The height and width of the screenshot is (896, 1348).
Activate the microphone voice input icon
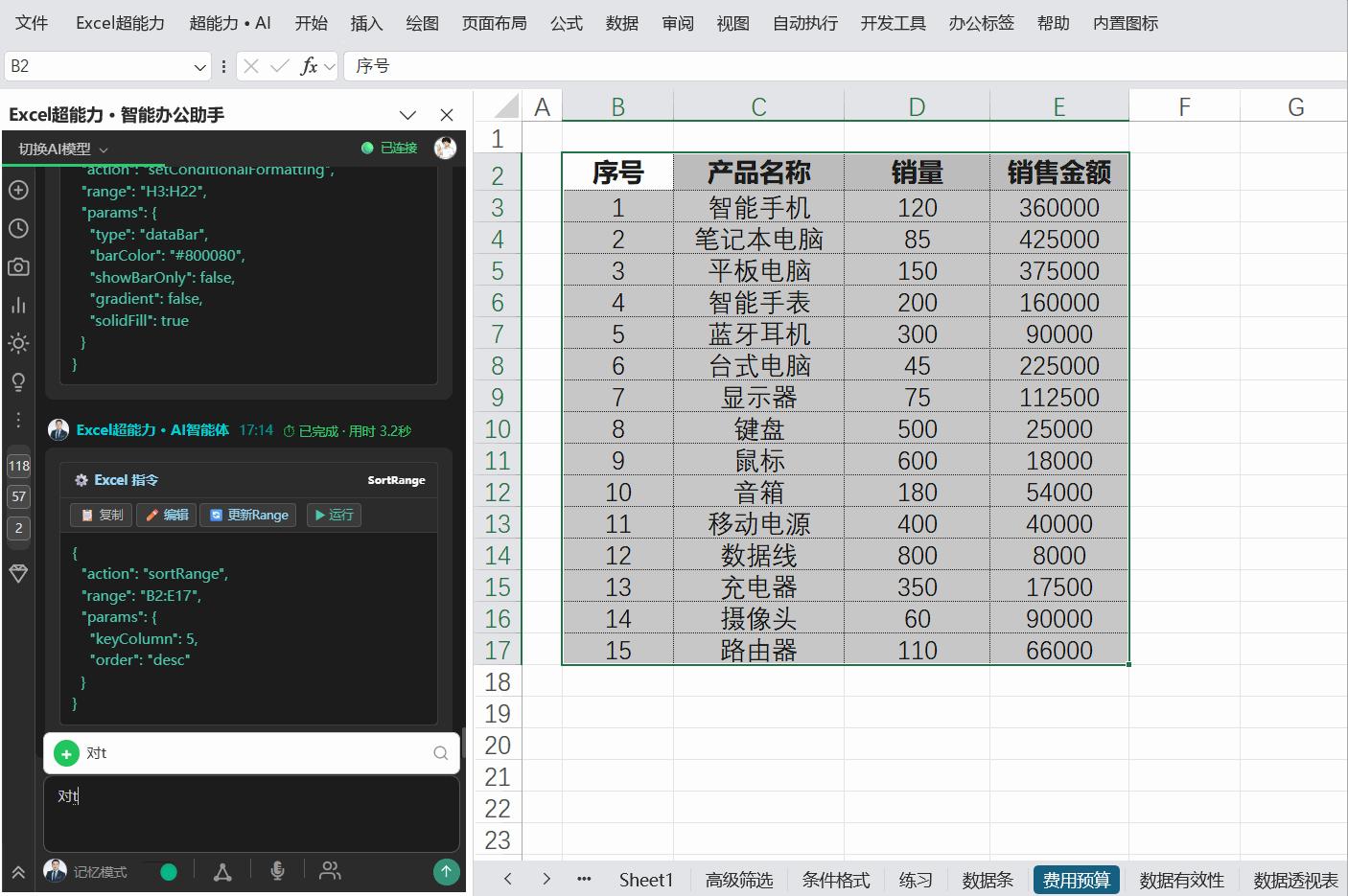(x=277, y=870)
